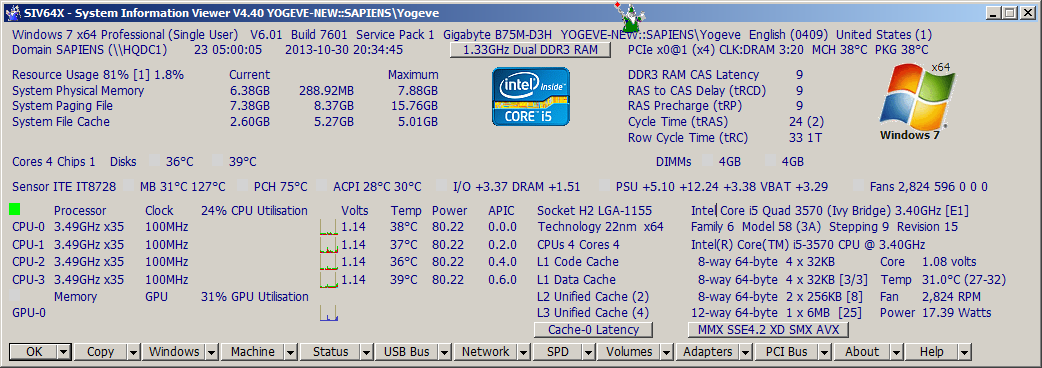Open the USB Bus button
This screenshot has width=1042, height=368.
[407, 352]
